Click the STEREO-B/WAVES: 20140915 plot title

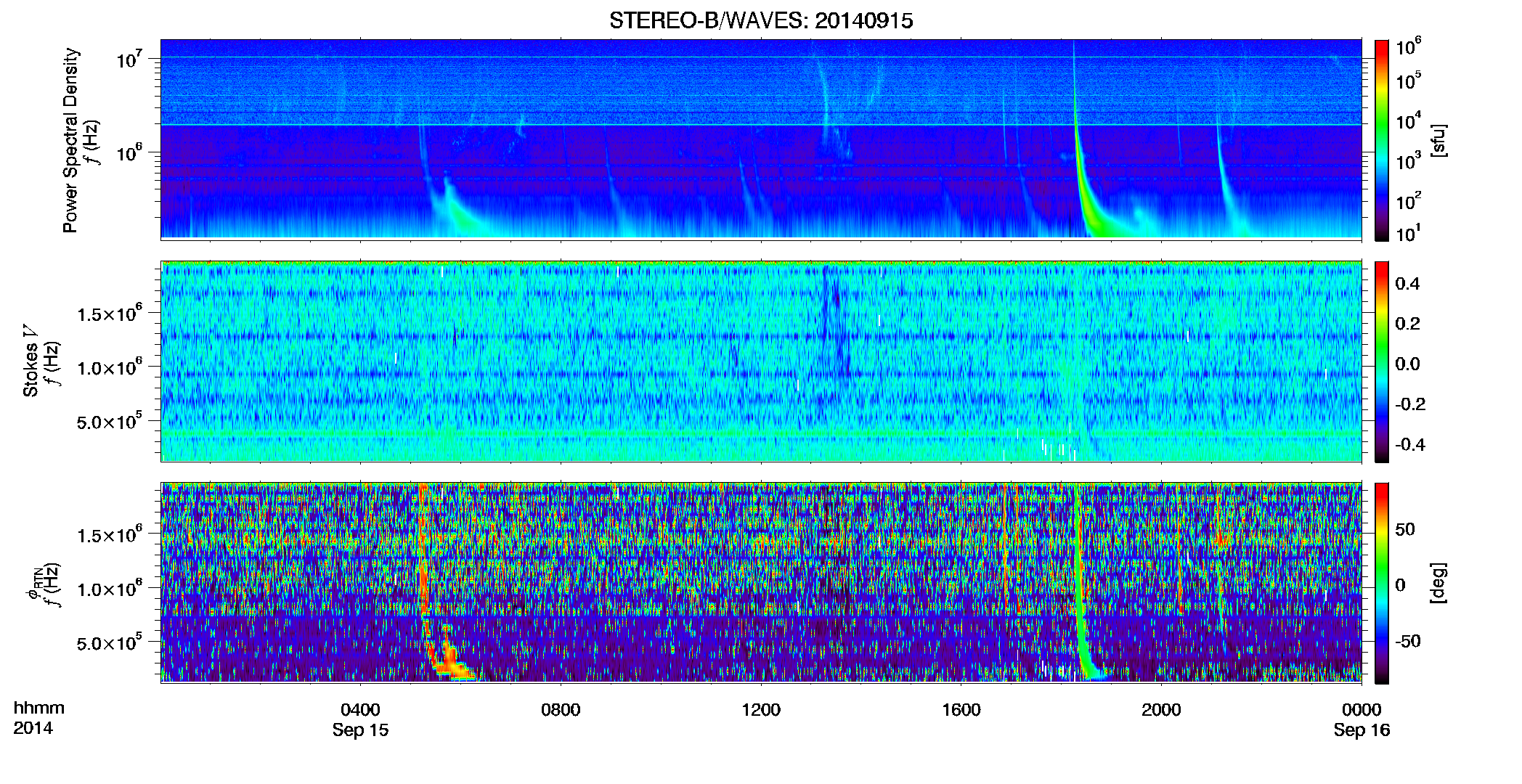click(x=761, y=20)
